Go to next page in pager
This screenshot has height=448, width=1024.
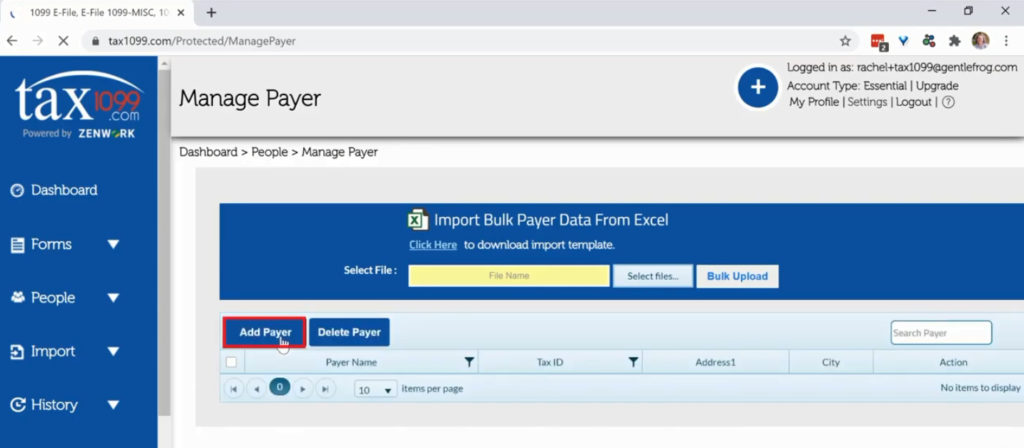tap(302, 389)
